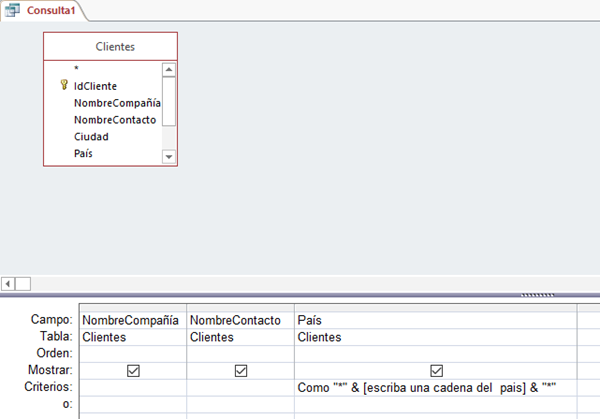Uncheck Mostrar for NombreContacto
Viewport: 600px width, 419px height.
241,371
